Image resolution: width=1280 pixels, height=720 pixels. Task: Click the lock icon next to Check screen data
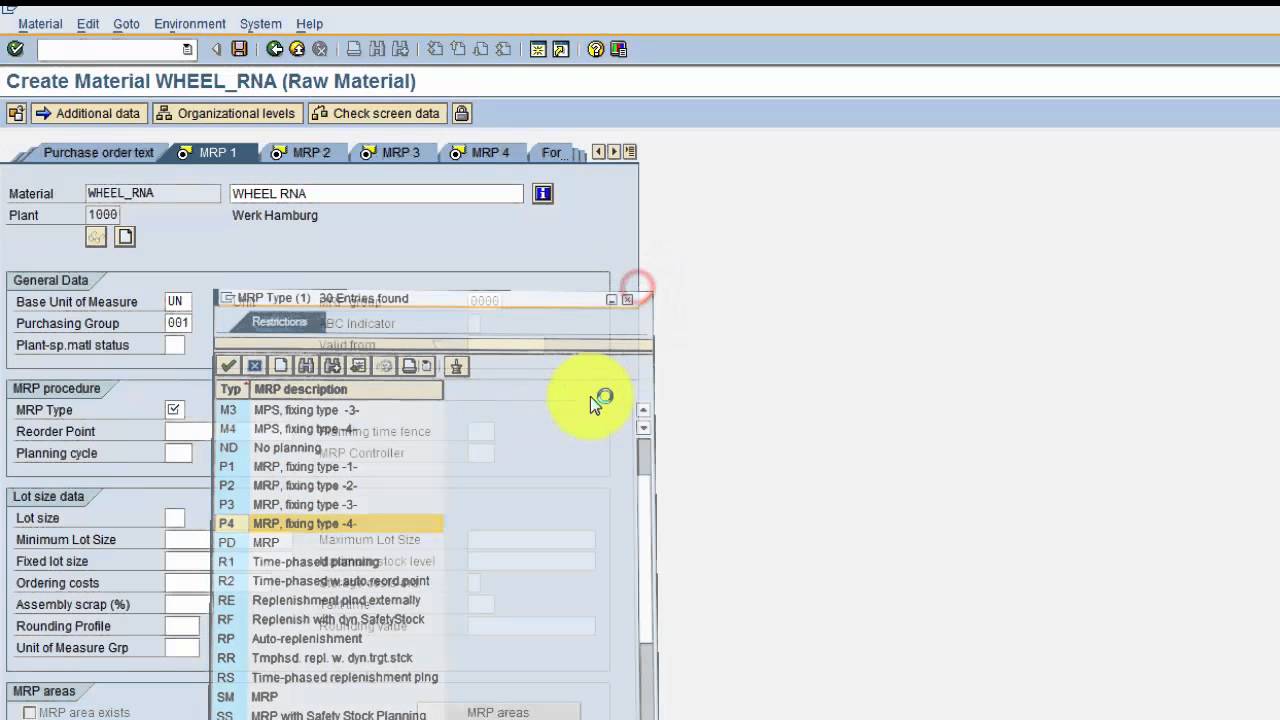coord(462,113)
